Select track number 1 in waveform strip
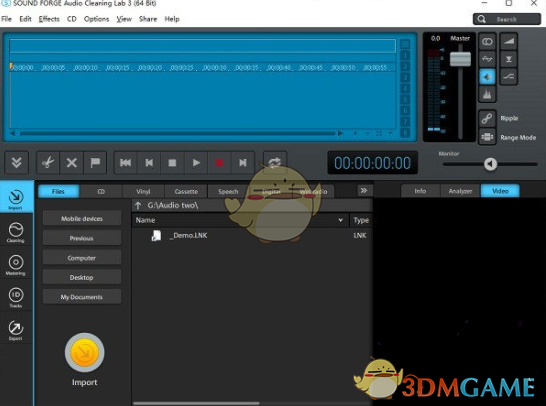The height and width of the screenshot is (406, 546). [x=405, y=55]
